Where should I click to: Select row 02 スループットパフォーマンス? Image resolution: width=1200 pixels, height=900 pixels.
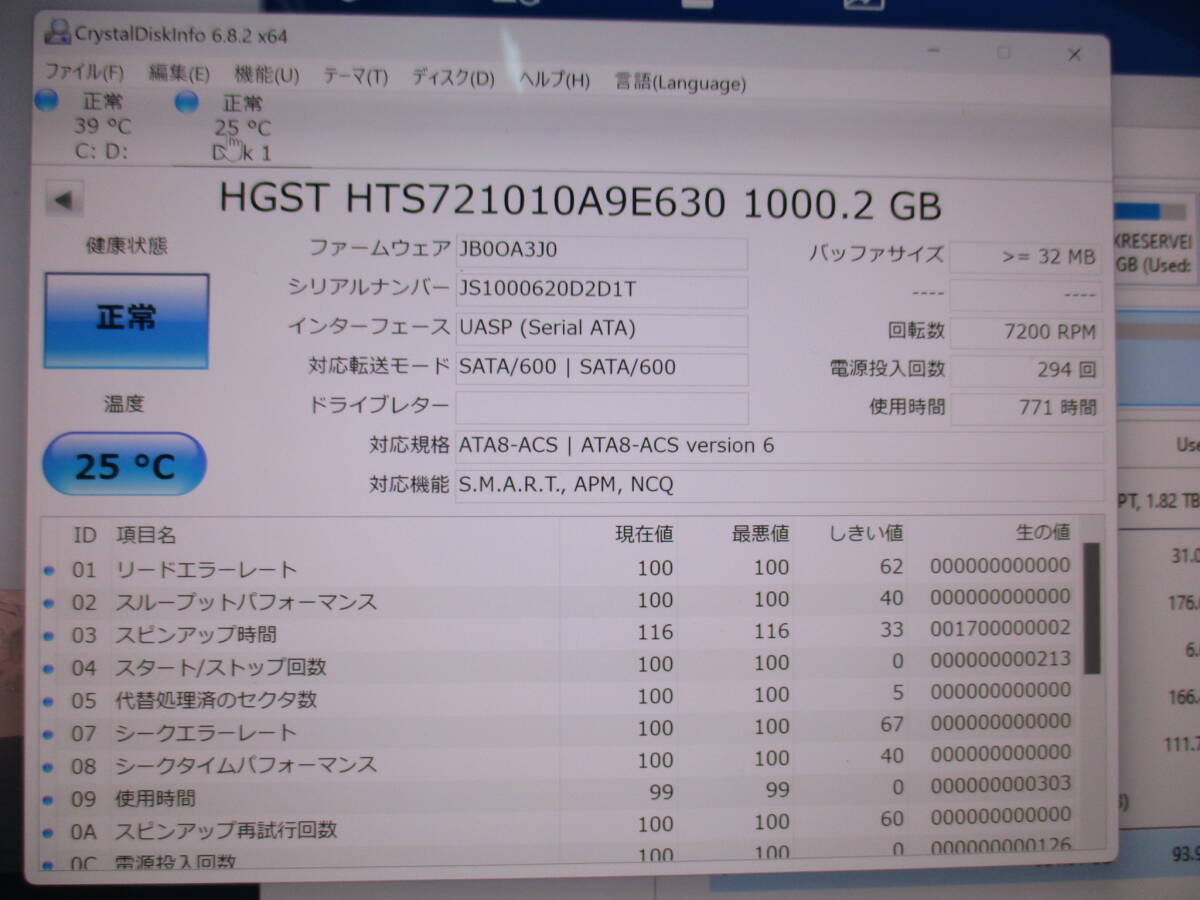pos(560,601)
